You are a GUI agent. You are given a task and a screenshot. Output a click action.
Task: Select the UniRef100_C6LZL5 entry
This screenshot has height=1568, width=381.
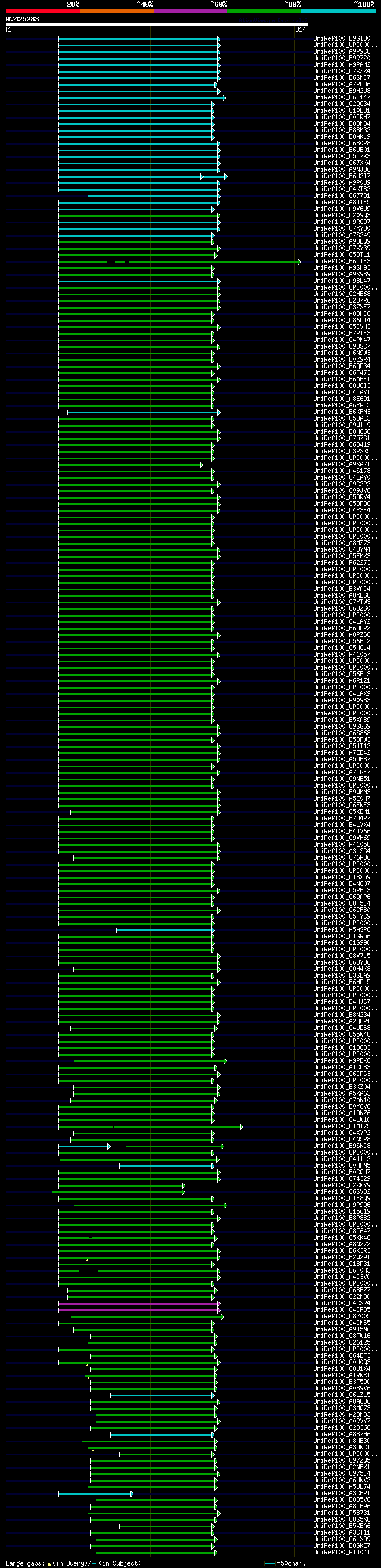pos(342,1395)
